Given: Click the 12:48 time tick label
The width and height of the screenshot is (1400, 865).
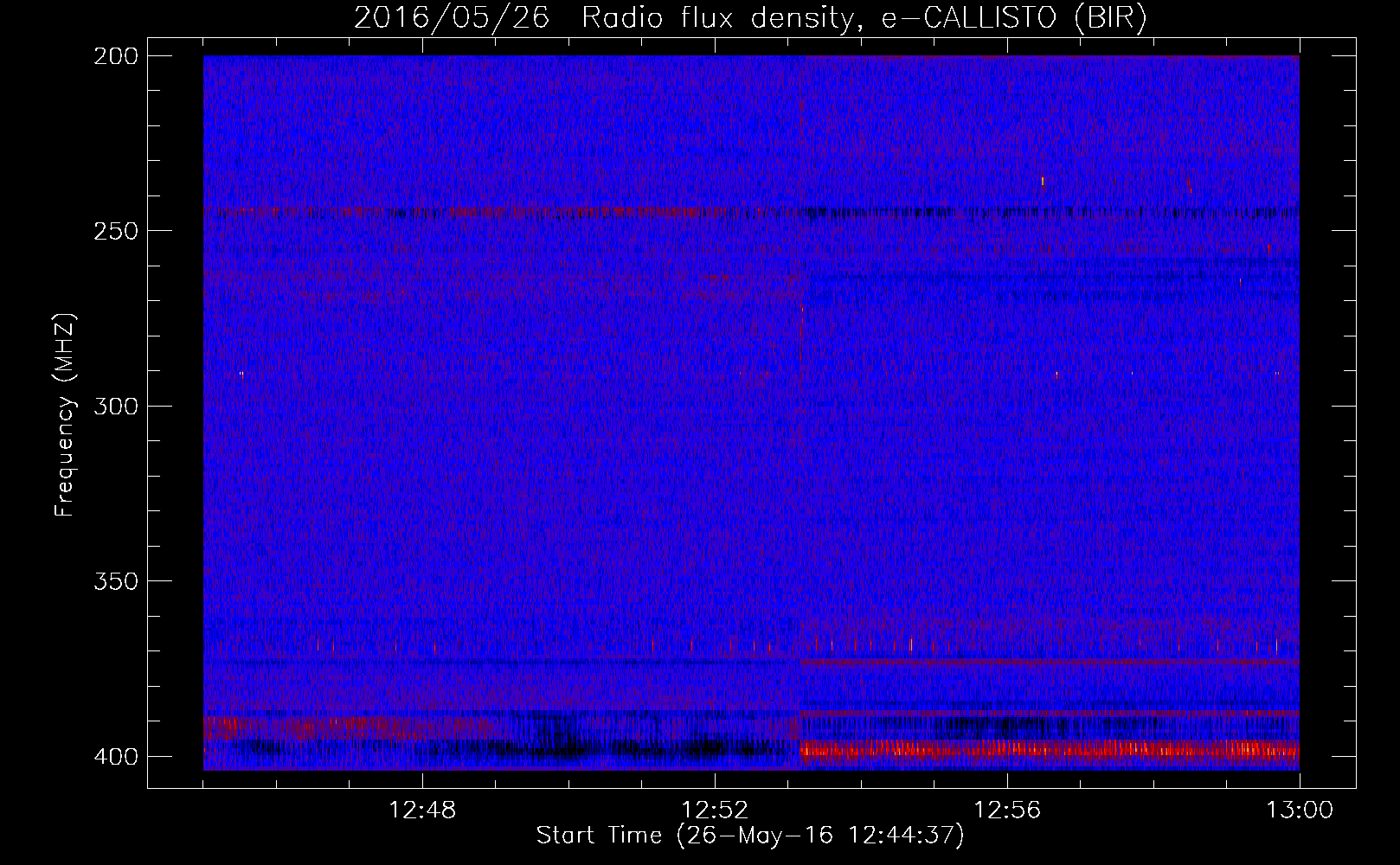Looking at the screenshot, I should coord(422,811).
